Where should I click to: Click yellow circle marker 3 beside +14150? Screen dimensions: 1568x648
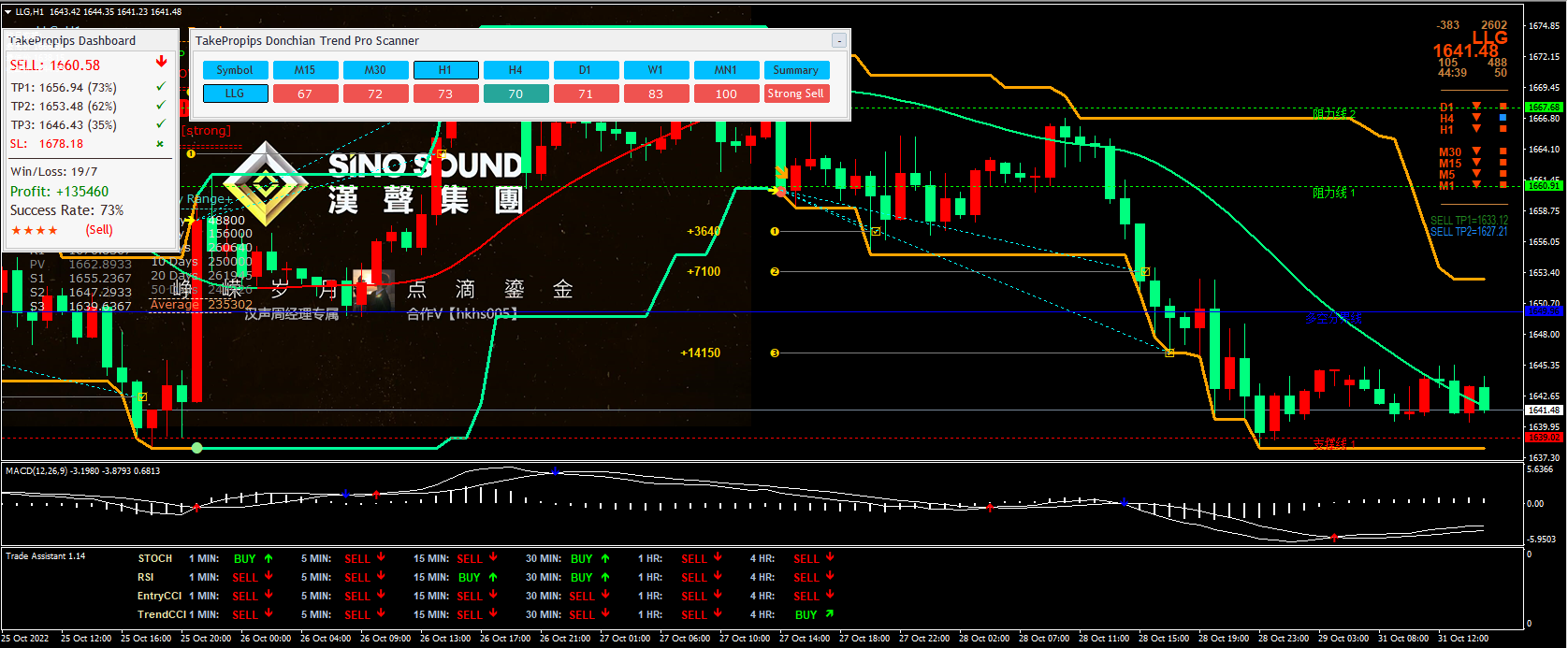[775, 353]
